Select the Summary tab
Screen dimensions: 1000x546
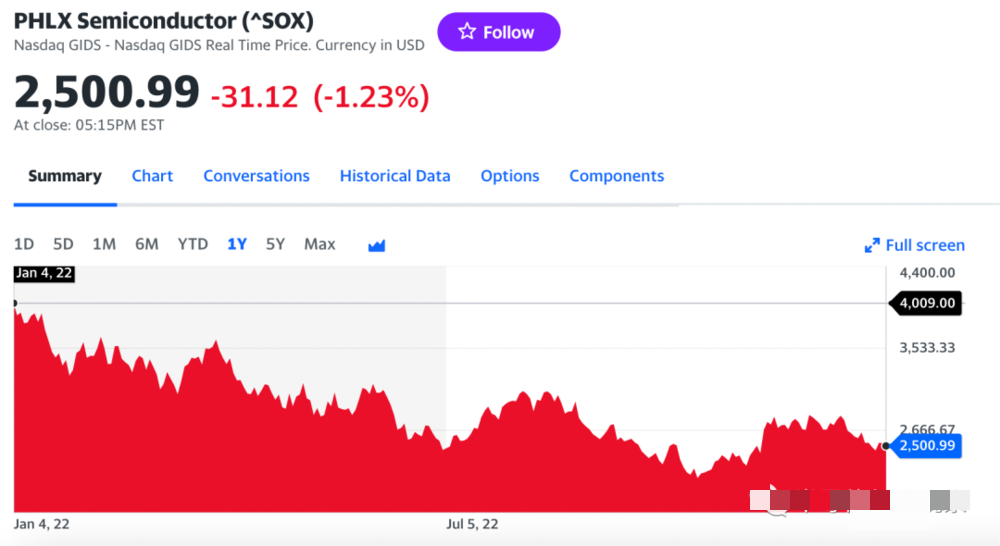click(65, 176)
